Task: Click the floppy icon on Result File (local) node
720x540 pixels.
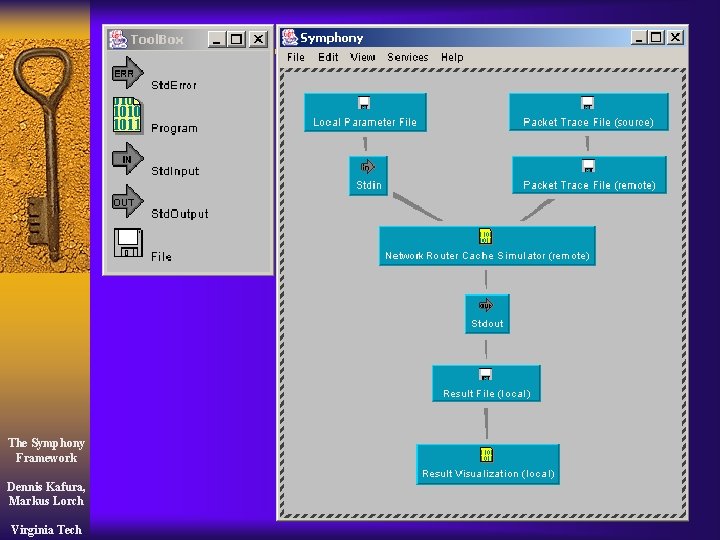Action: [485, 374]
